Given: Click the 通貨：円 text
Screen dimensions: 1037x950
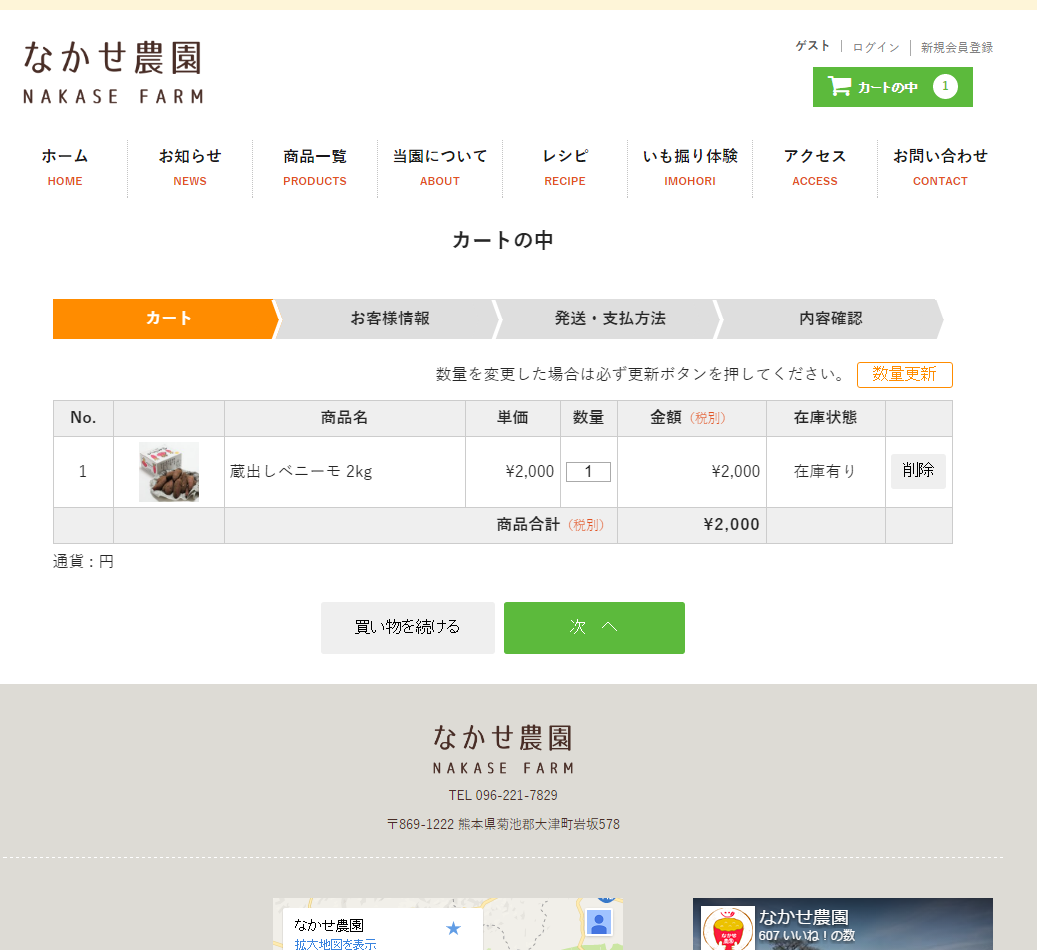Looking at the screenshot, I should coord(83,562).
